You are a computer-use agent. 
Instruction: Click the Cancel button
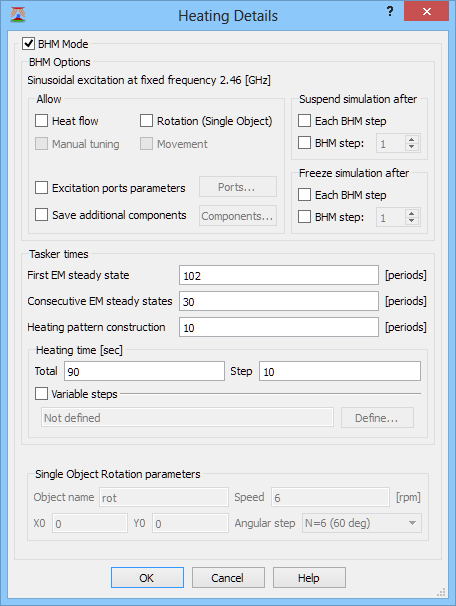coord(228,578)
